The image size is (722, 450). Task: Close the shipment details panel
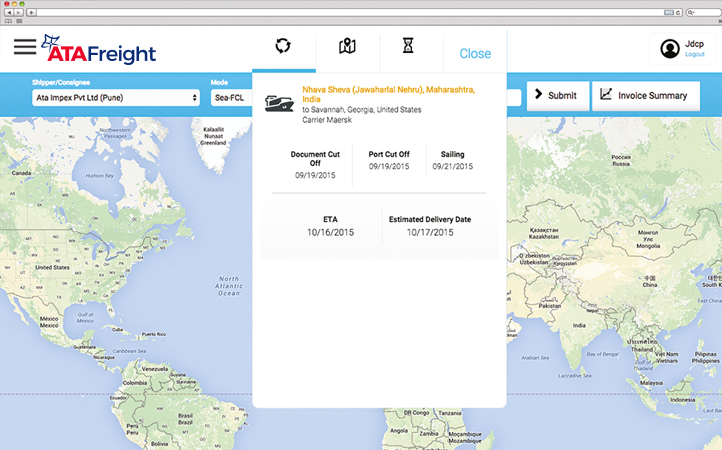pyautogui.click(x=475, y=54)
